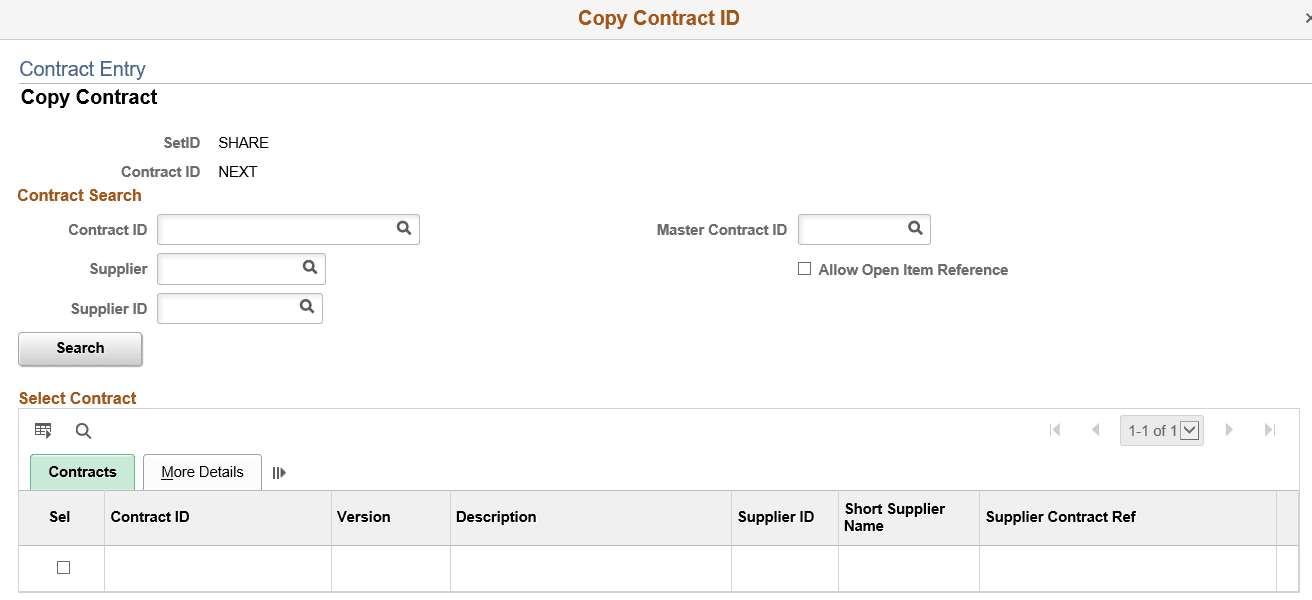
Task: Go to the previous page of results
Action: pyautogui.click(x=1095, y=429)
